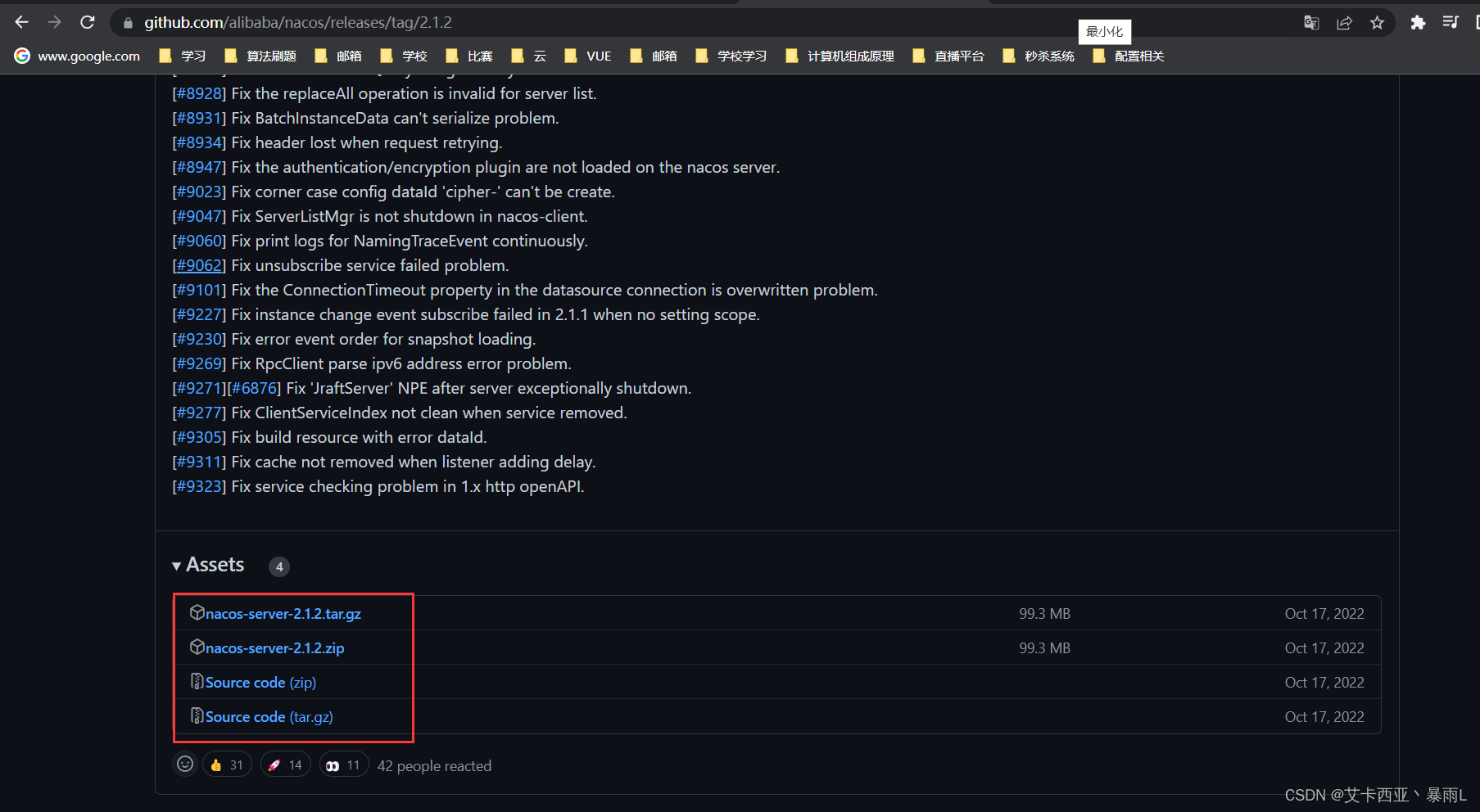The image size is (1480, 812).
Task: Open issue link #8947
Action: click(x=199, y=167)
